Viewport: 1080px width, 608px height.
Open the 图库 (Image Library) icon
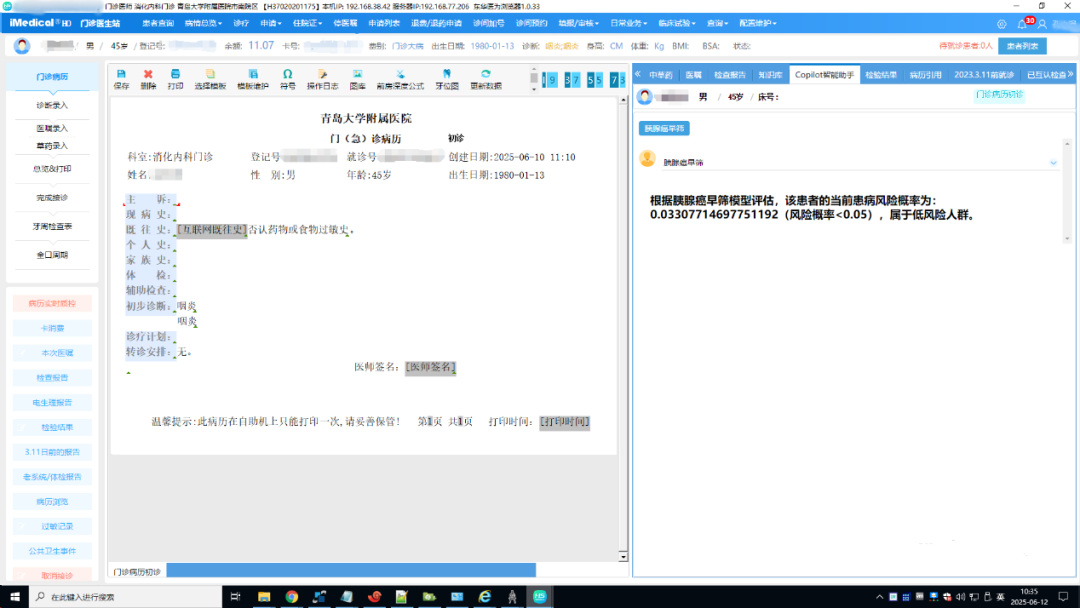coord(358,76)
